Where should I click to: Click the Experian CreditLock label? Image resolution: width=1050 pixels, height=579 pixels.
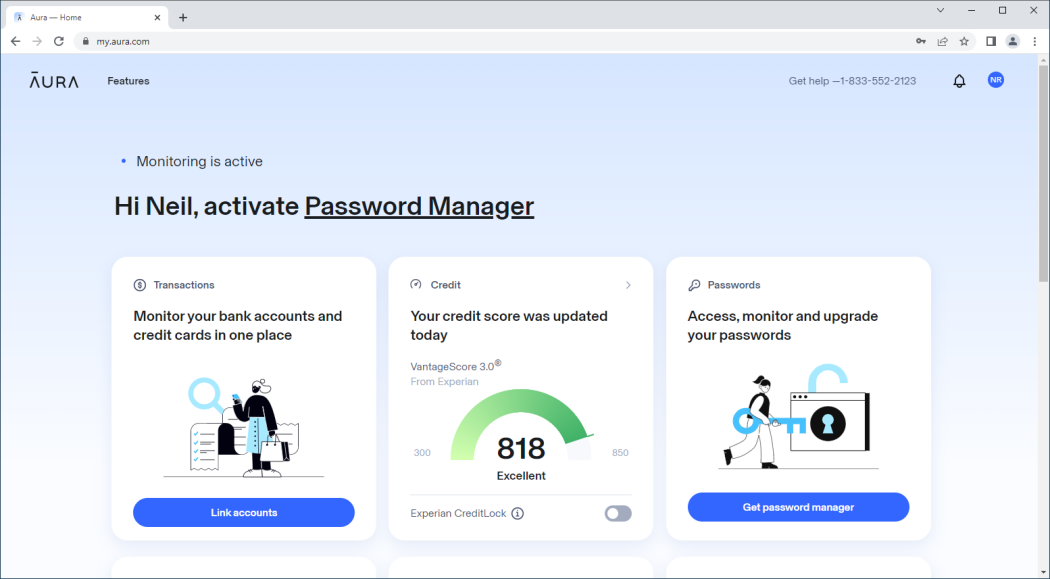coord(458,513)
